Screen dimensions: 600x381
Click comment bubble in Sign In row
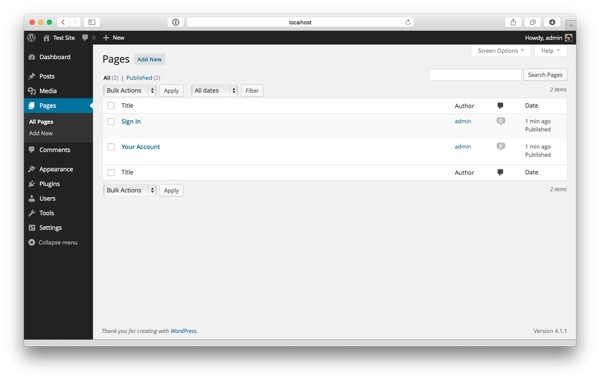(x=501, y=121)
